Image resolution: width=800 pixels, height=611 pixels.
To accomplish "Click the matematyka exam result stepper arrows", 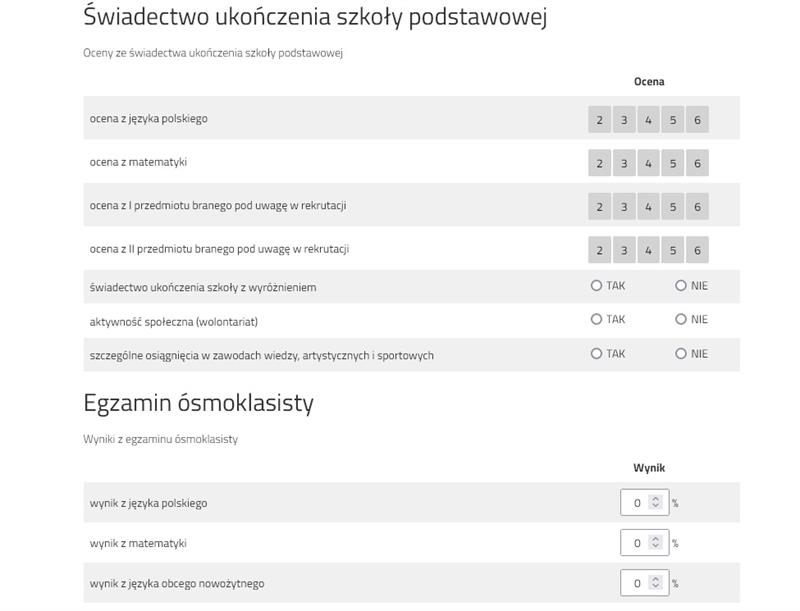I will pos(656,542).
